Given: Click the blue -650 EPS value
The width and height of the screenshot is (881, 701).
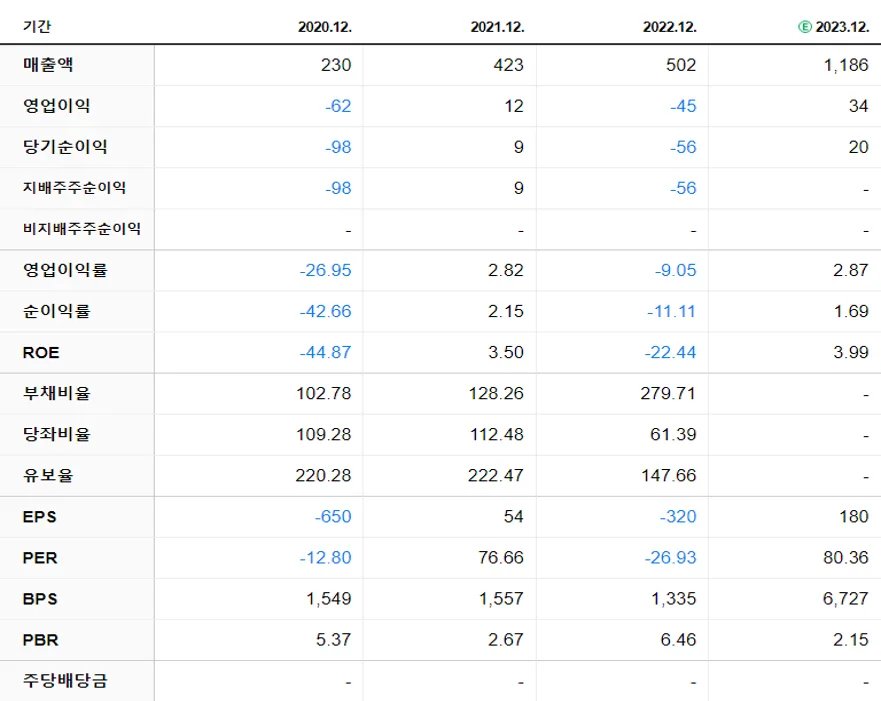Looking at the screenshot, I should click(x=331, y=516).
